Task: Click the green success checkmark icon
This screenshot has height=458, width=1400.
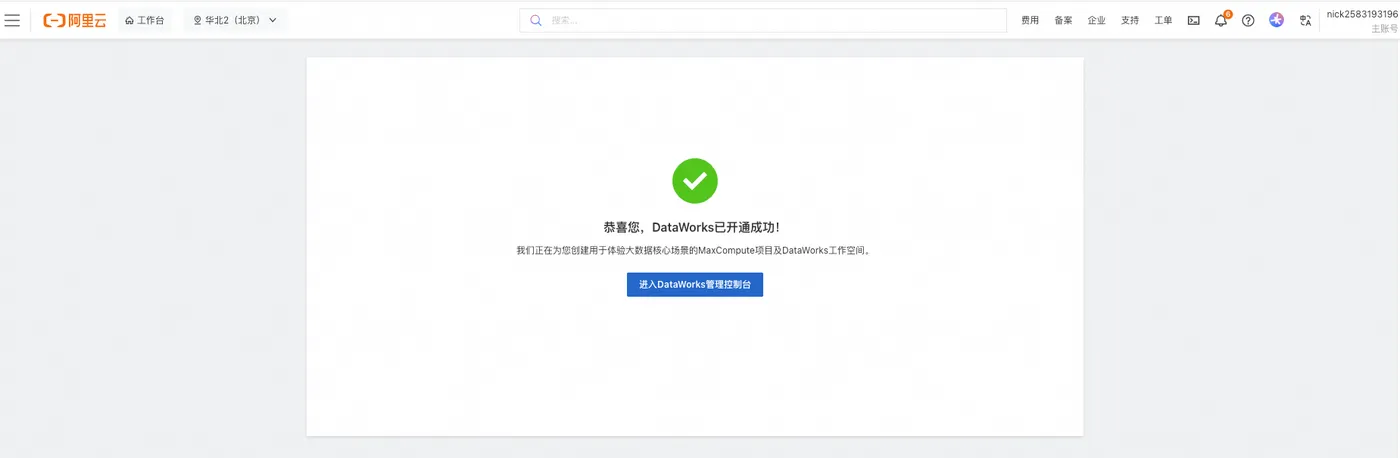Action: (x=695, y=181)
